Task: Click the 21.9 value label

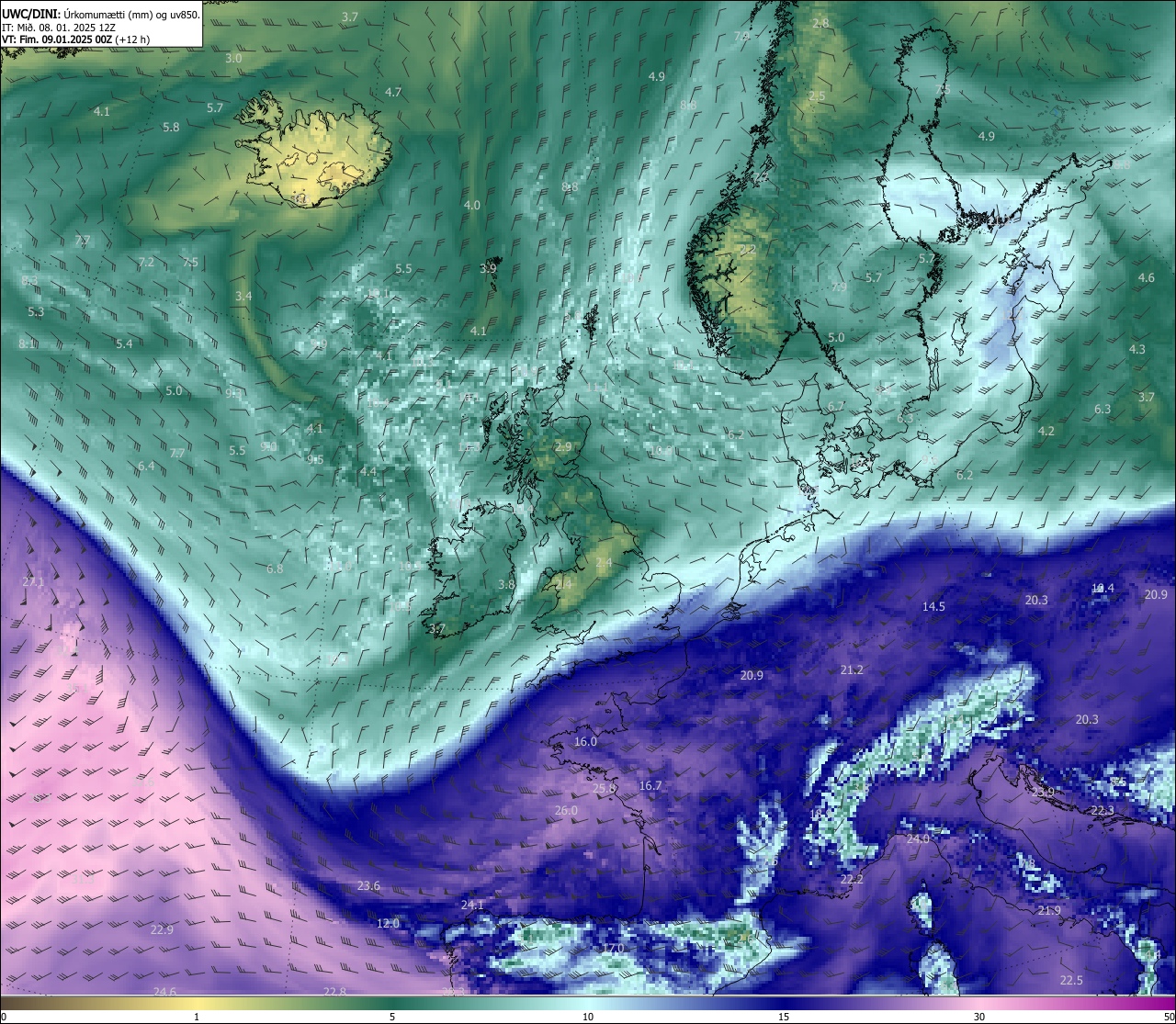Action: click(x=1049, y=910)
